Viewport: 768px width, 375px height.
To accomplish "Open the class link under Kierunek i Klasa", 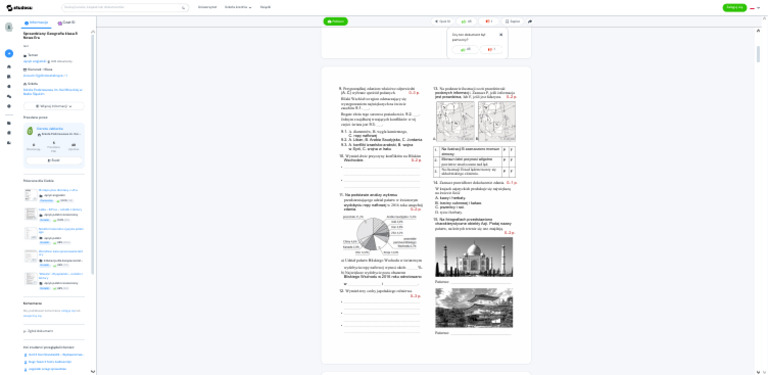I will (45, 75).
